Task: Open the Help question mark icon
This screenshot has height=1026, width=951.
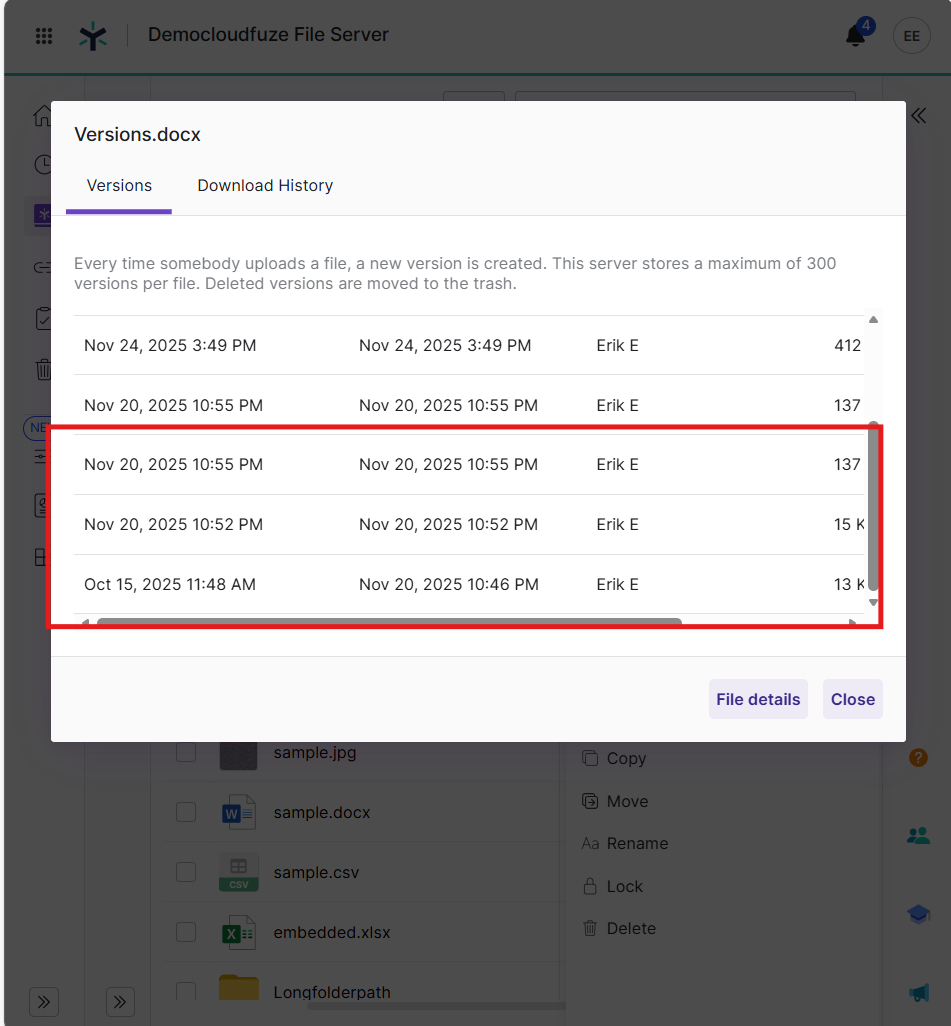Action: (918, 757)
